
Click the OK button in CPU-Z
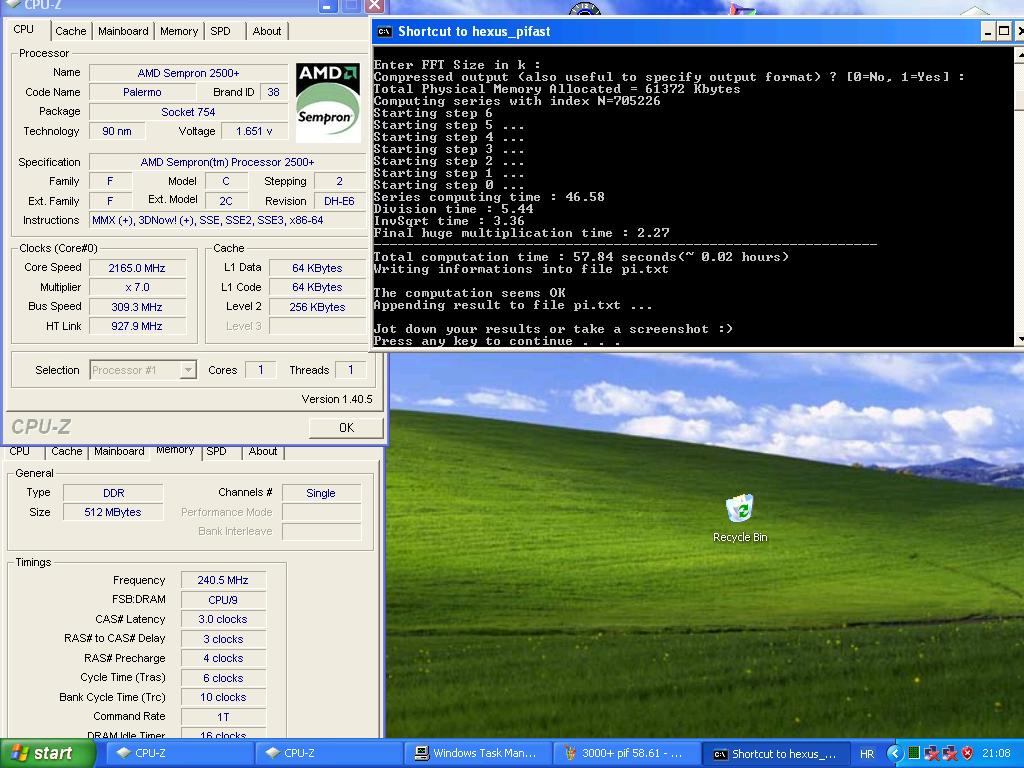(x=346, y=428)
